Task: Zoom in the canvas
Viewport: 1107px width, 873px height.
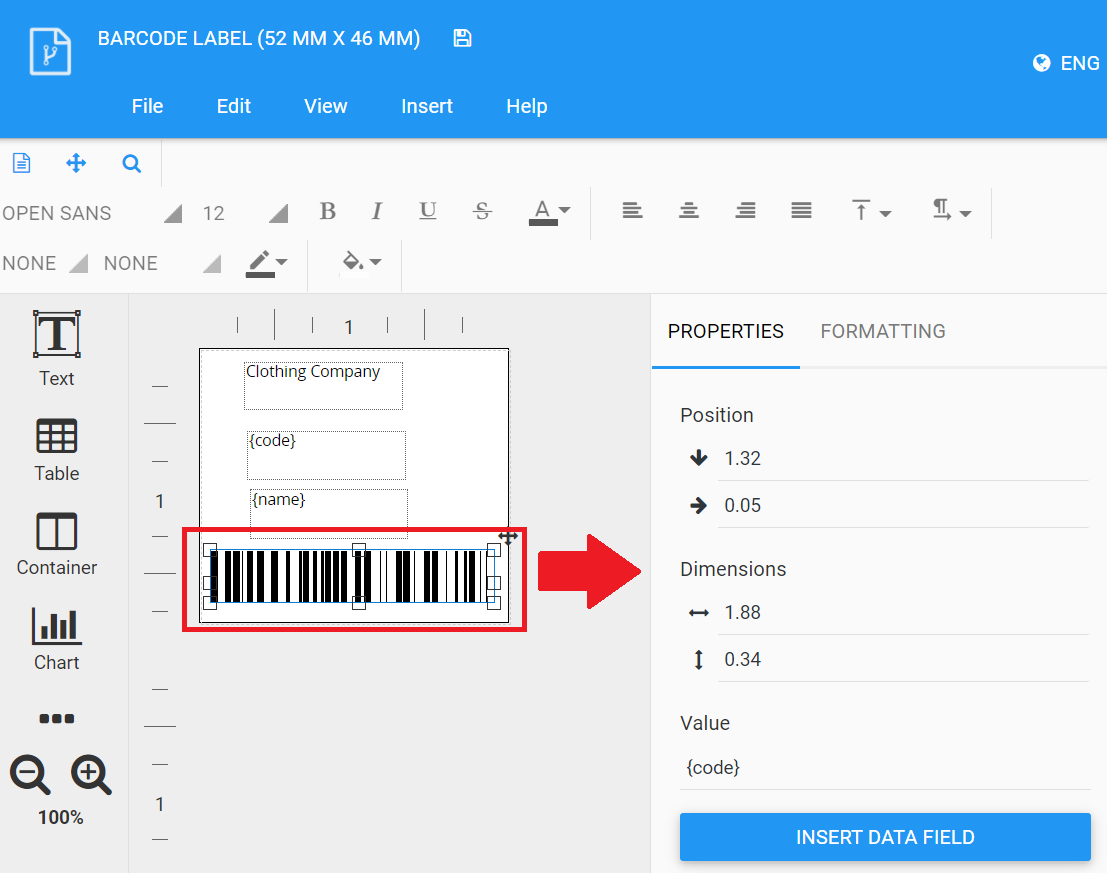Action: pyautogui.click(x=91, y=774)
